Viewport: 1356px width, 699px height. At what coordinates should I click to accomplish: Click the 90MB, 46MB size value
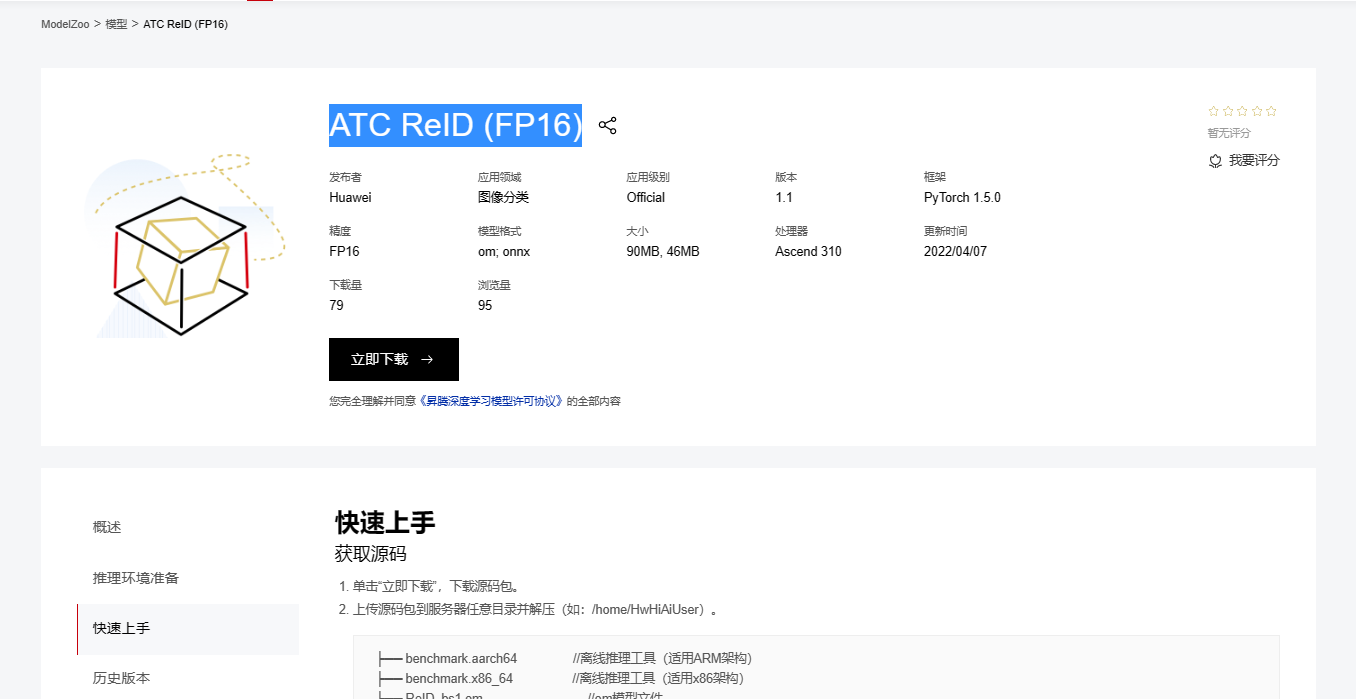[663, 251]
